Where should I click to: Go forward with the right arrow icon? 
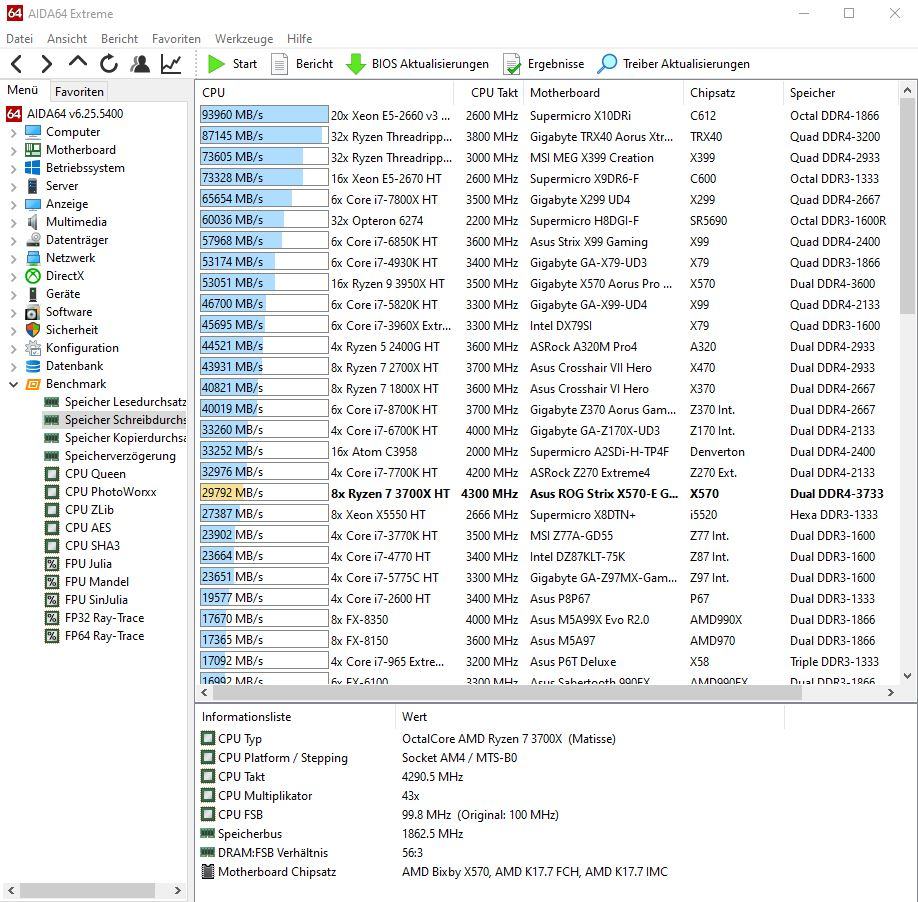(47, 64)
